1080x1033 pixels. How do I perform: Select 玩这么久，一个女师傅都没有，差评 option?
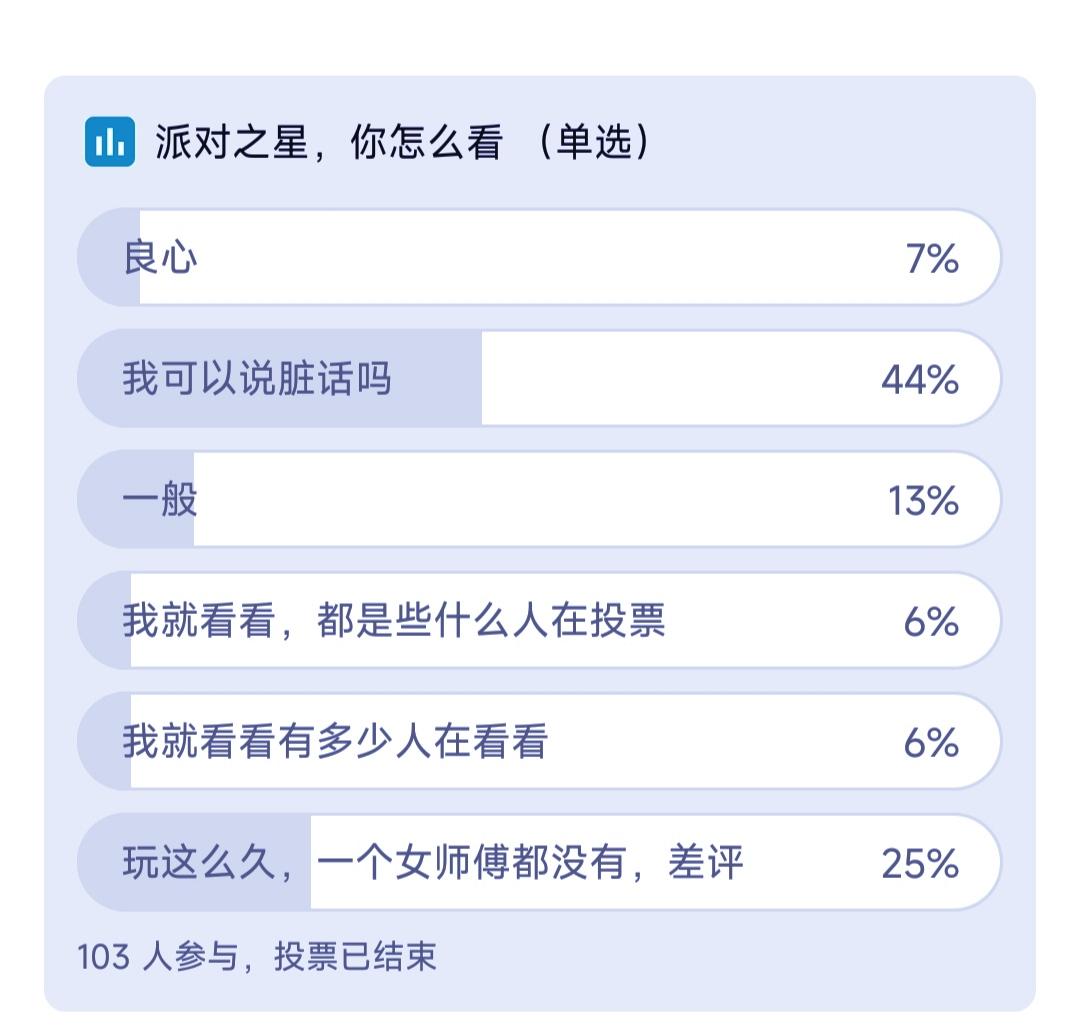pyautogui.click(x=539, y=862)
